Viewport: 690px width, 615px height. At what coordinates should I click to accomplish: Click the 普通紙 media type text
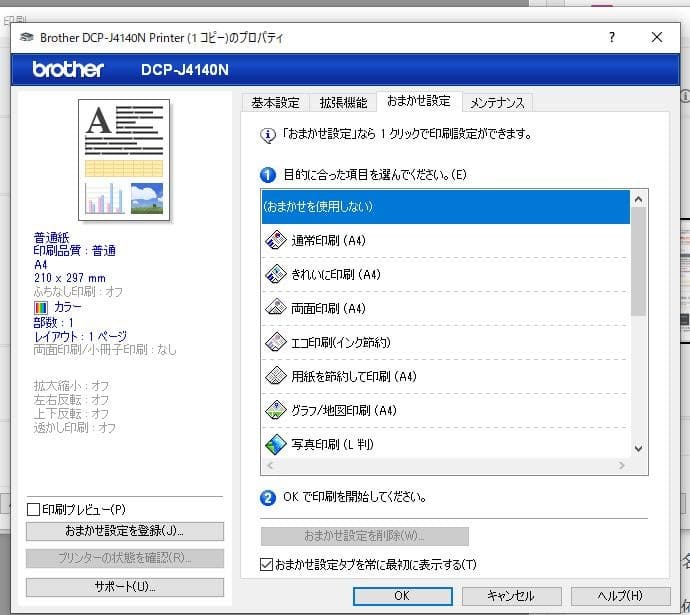[x=52, y=238]
